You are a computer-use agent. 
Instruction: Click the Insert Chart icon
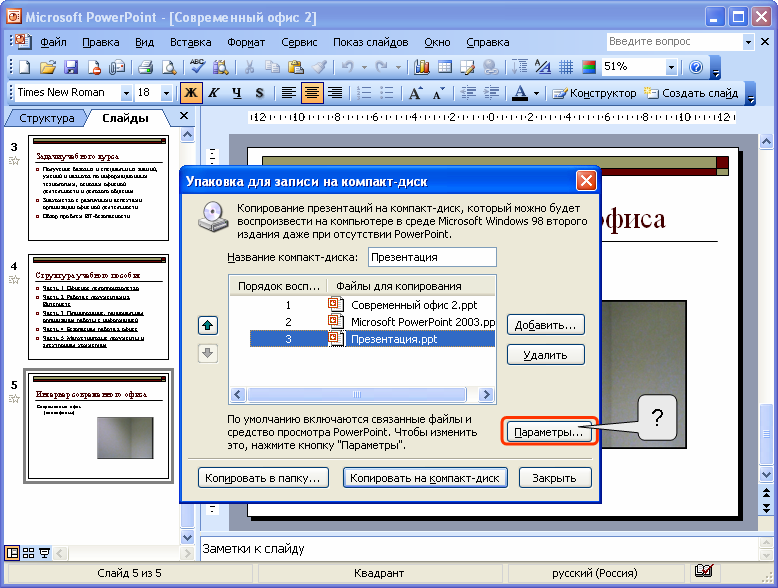click(x=422, y=67)
